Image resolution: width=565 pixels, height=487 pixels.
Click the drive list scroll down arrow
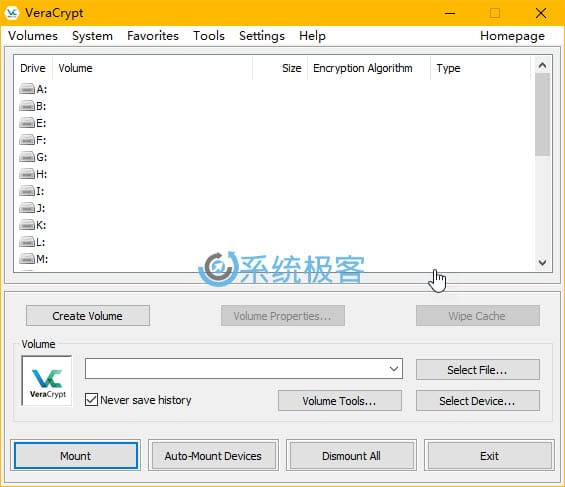click(x=542, y=262)
